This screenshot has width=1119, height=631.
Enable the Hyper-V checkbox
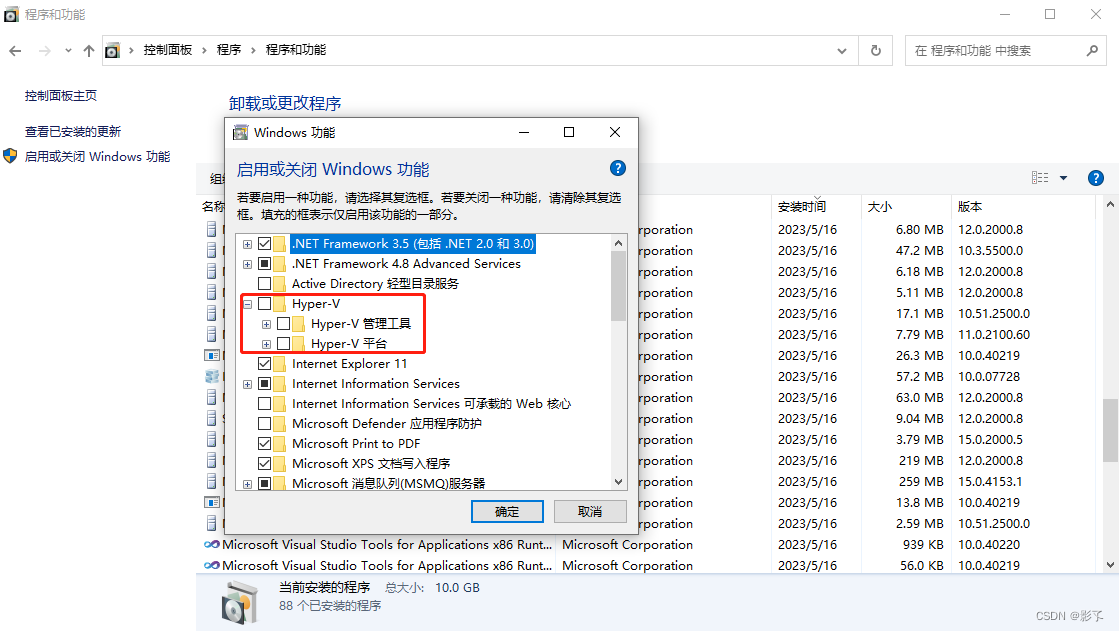(264, 303)
